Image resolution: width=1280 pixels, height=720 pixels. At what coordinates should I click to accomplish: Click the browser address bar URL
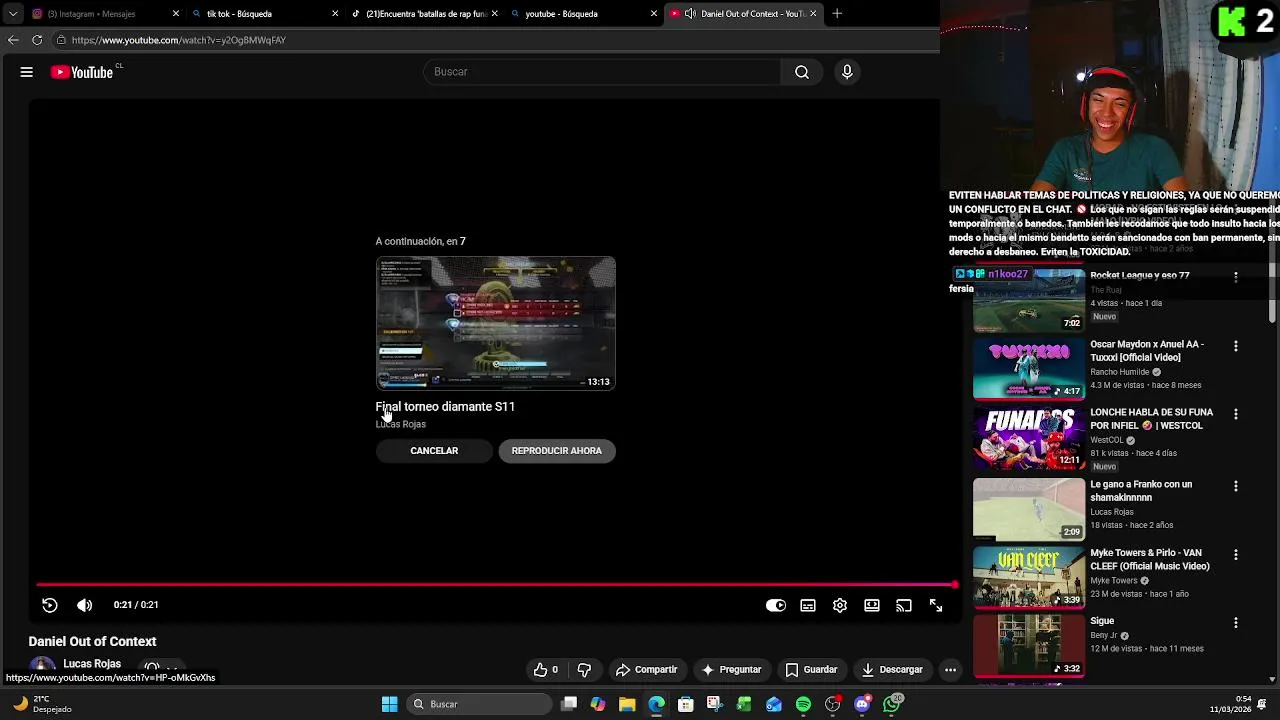pos(179,40)
